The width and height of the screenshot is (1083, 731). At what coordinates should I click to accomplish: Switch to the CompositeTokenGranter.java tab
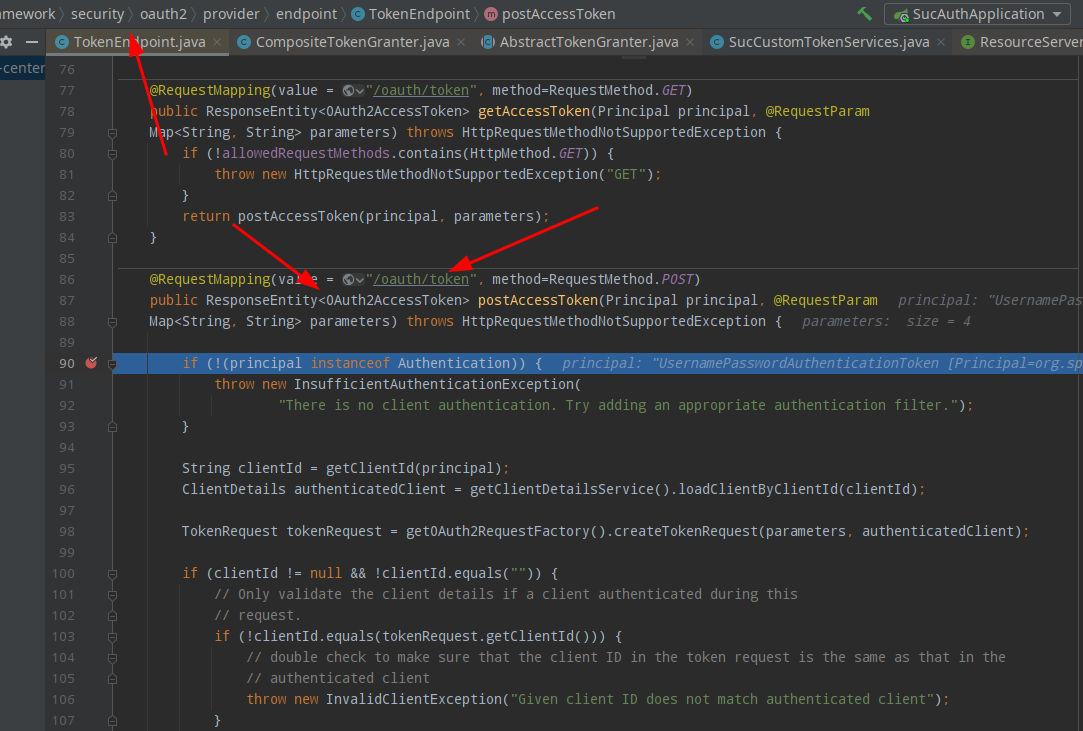point(352,42)
